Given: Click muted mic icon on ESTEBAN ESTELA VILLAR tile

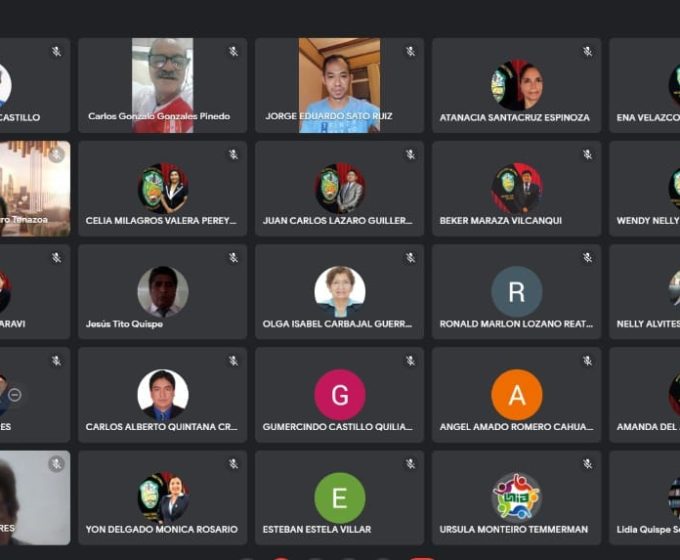Looking at the screenshot, I should 410,464.
